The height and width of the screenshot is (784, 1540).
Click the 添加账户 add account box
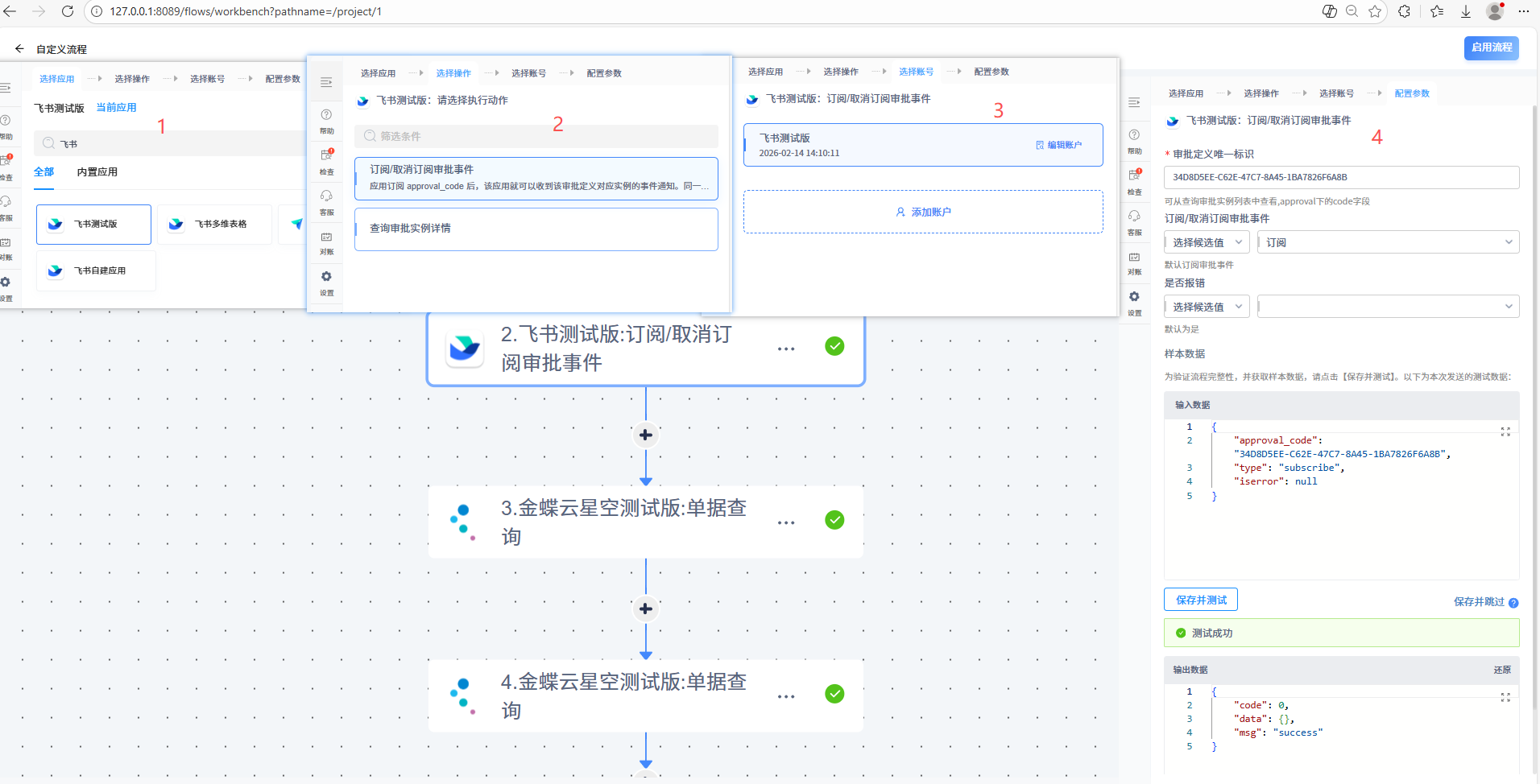point(923,213)
